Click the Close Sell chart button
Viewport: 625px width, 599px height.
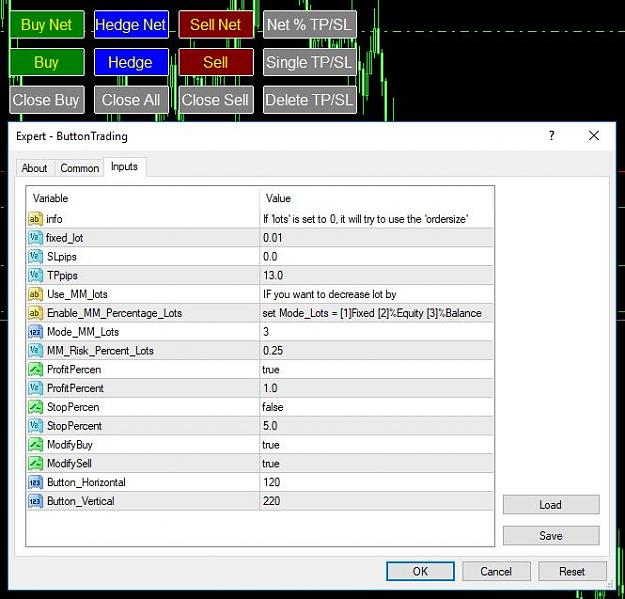click(x=216, y=100)
